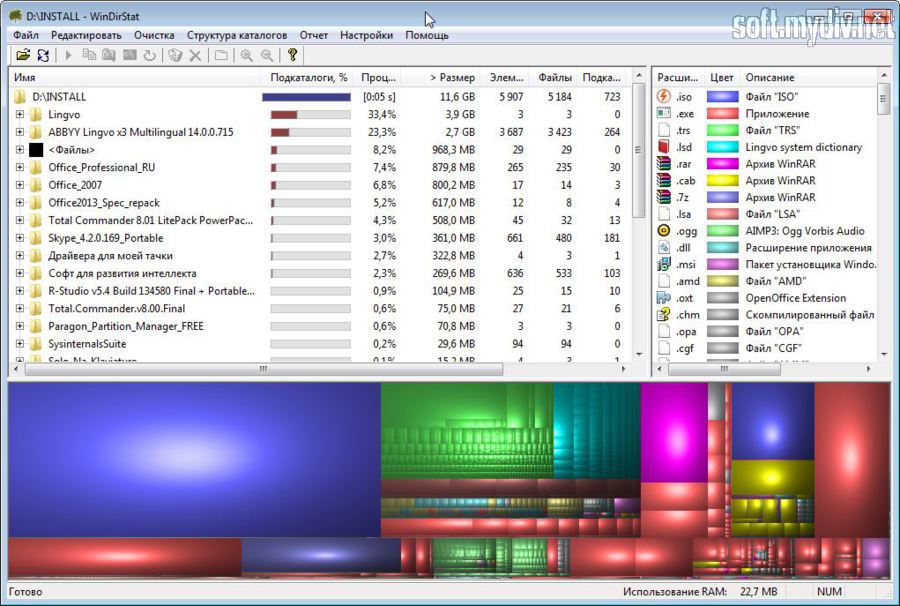Image resolution: width=900 pixels, height=606 pixels.
Task: Click the directory tree horizontal scrollbar
Action: click(264, 369)
